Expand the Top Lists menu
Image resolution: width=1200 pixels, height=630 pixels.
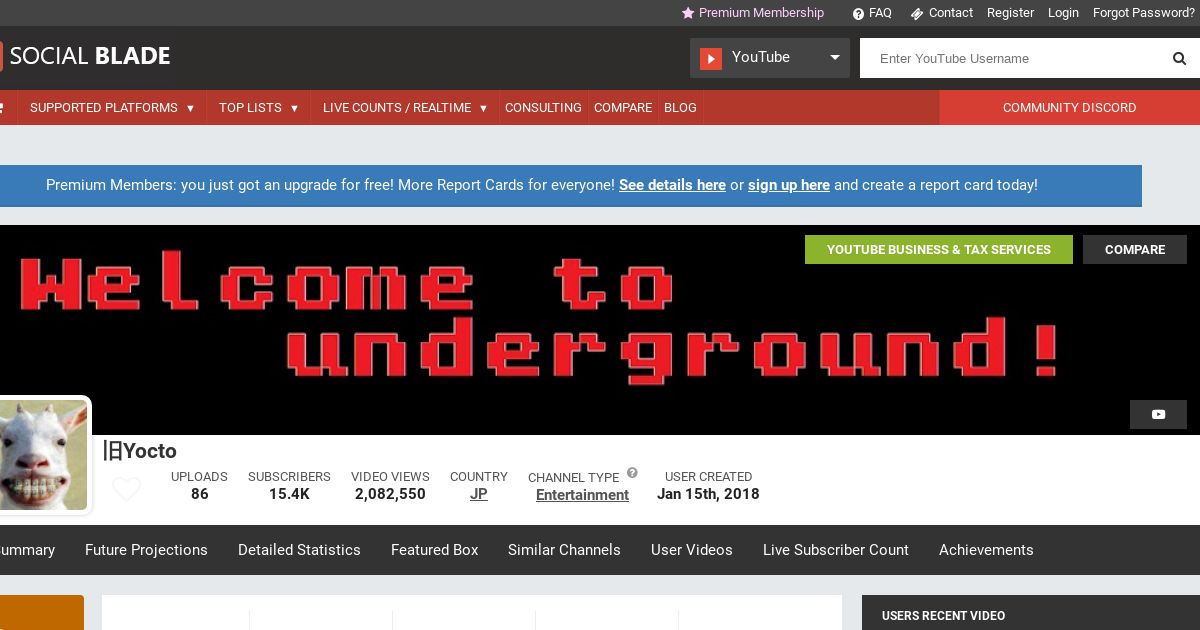(258, 107)
